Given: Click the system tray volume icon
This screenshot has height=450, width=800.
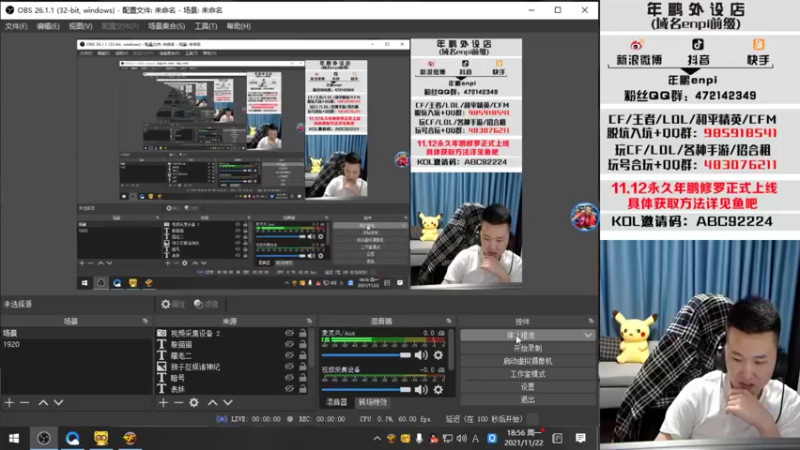Looking at the screenshot, I should pyautogui.click(x=461, y=438).
